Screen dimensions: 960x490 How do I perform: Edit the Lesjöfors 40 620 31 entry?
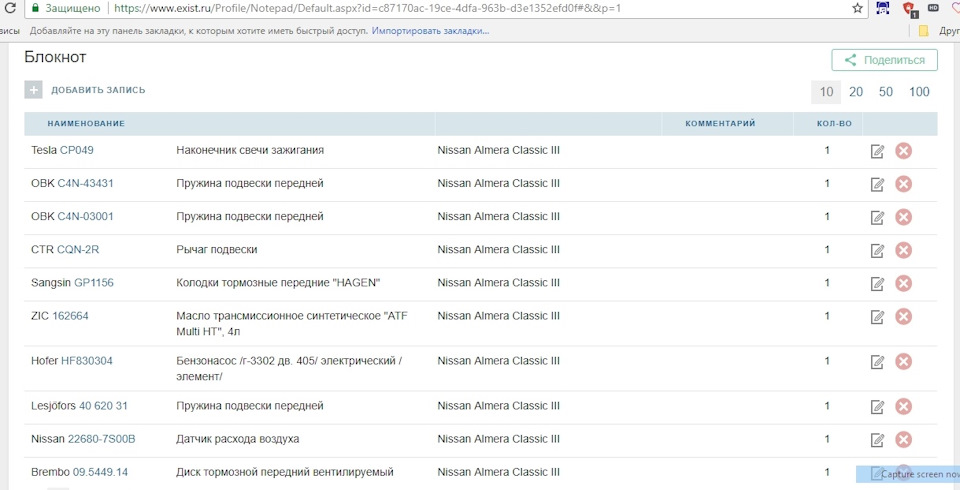[877, 407]
